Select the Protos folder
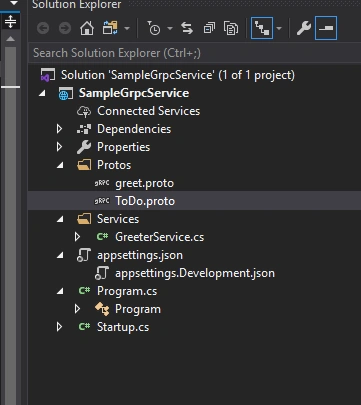This screenshot has height=405, width=361. [114, 165]
